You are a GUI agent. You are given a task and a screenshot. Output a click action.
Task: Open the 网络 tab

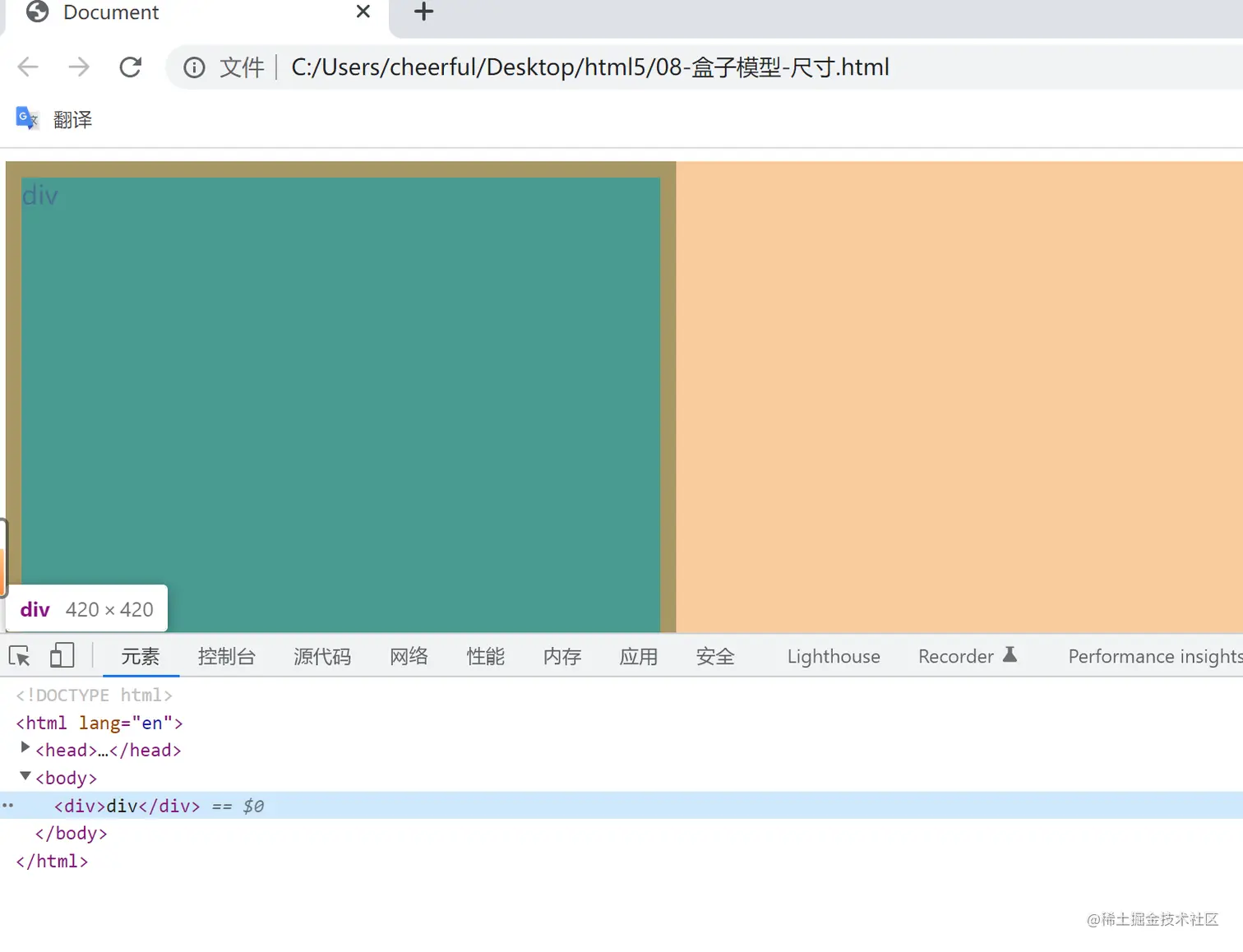[x=409, y=656]
